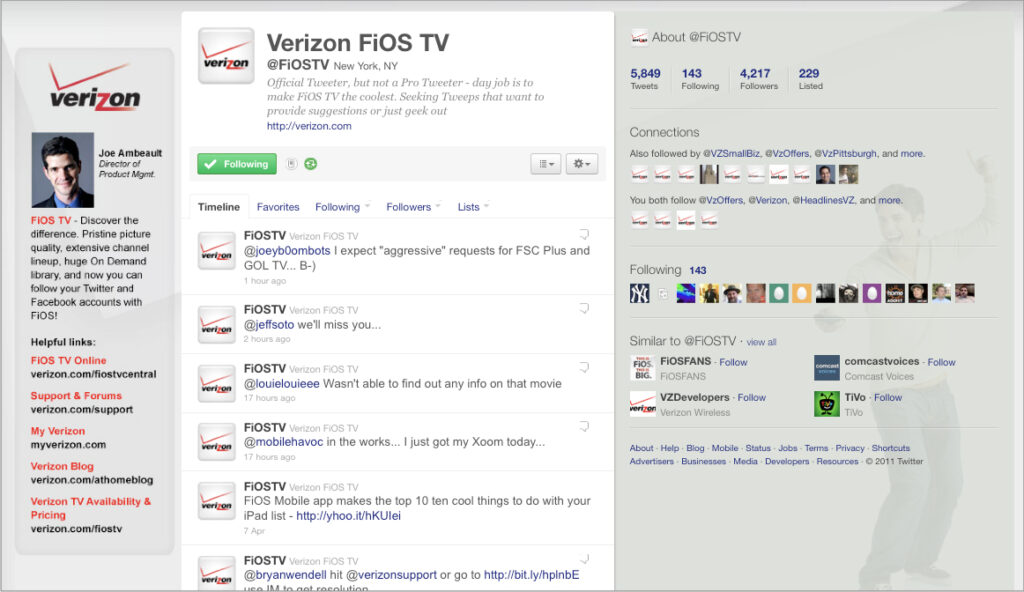1024x592 pixels.
Task: Open the @joeyb0ombots mention
Action: click(287, 250)
